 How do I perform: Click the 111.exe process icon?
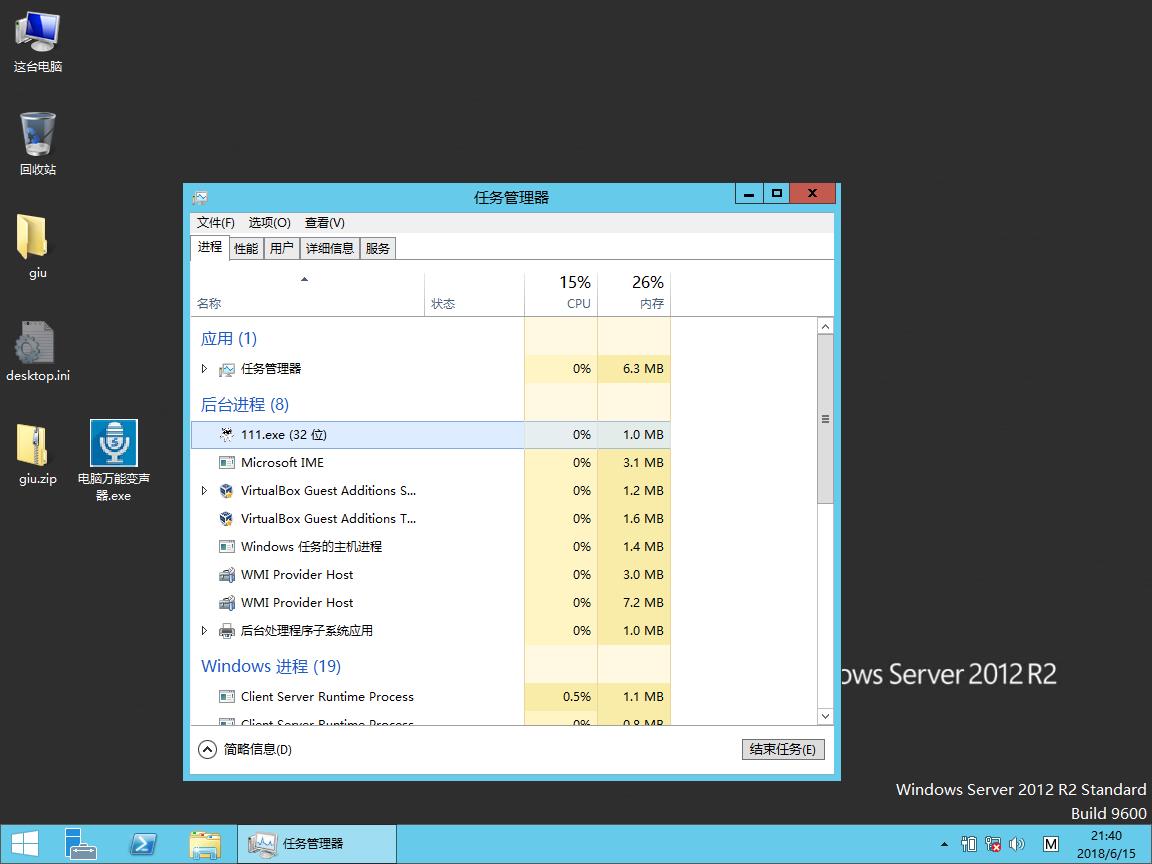[227, 434]
